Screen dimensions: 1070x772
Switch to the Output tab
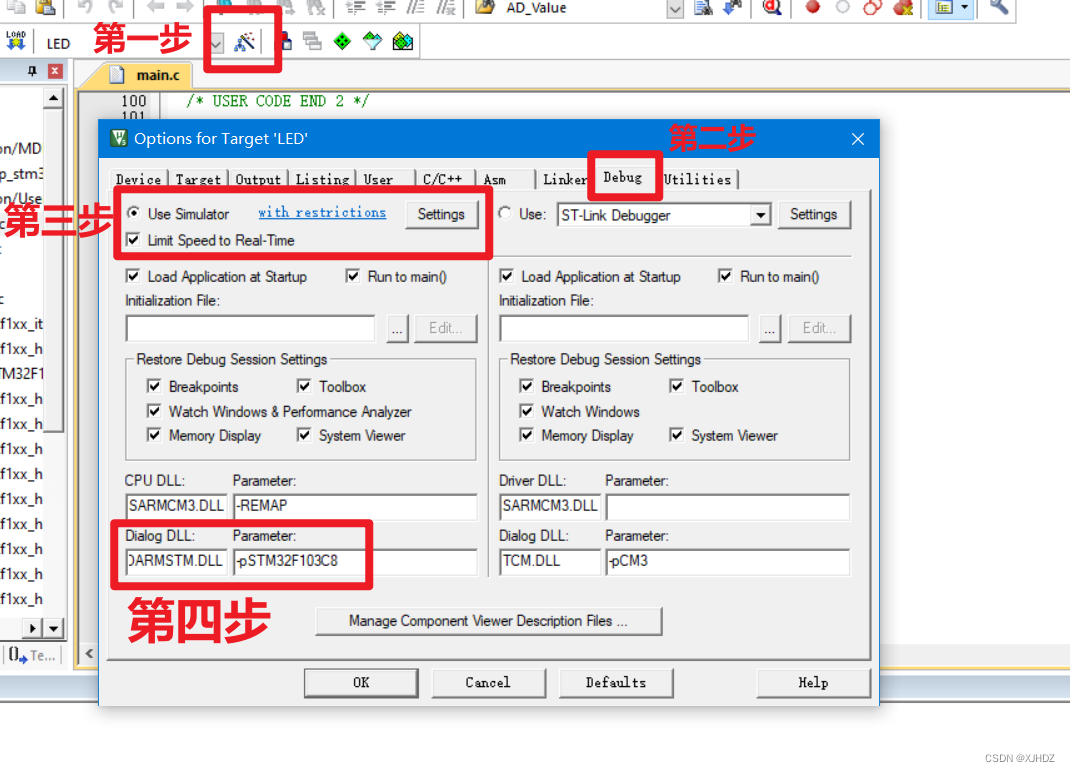(258, 180)
